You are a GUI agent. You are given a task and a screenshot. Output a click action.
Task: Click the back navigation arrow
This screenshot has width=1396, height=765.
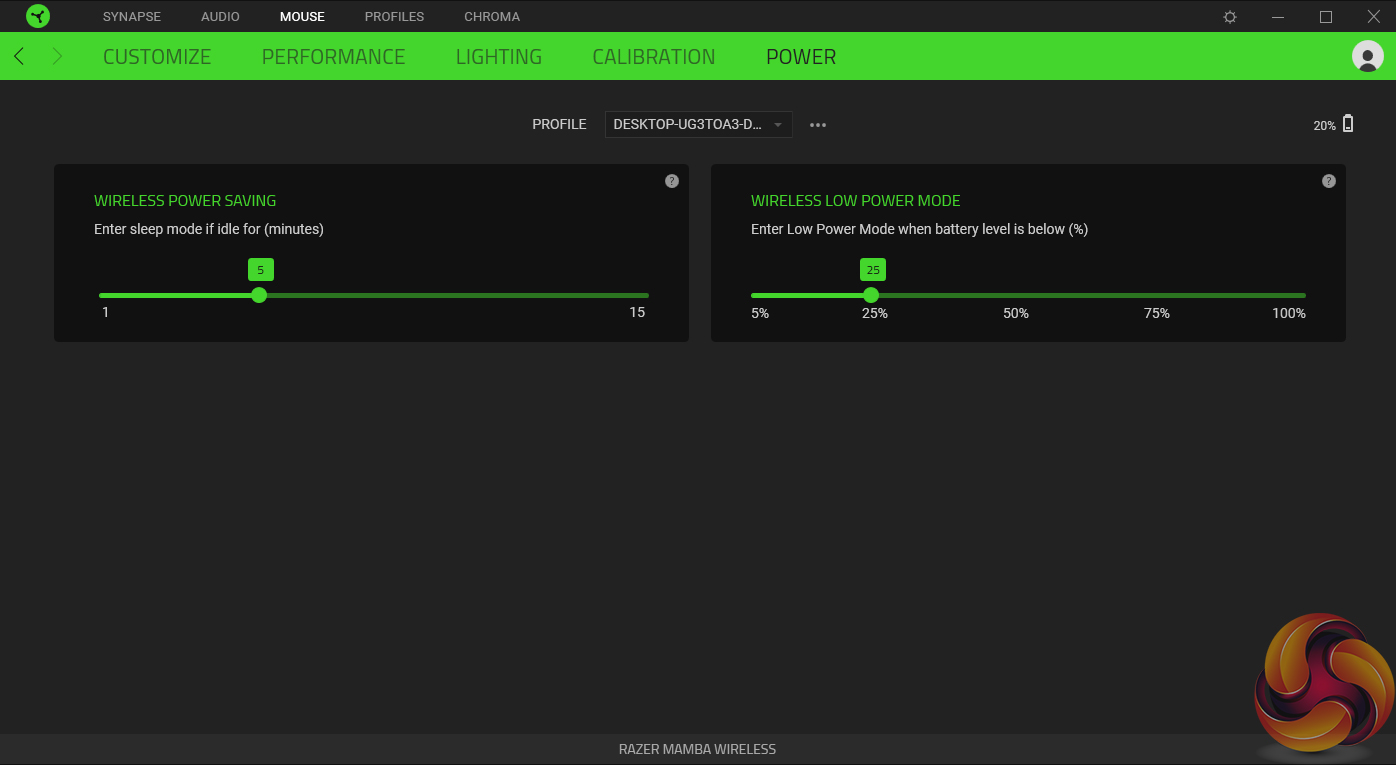19,57
